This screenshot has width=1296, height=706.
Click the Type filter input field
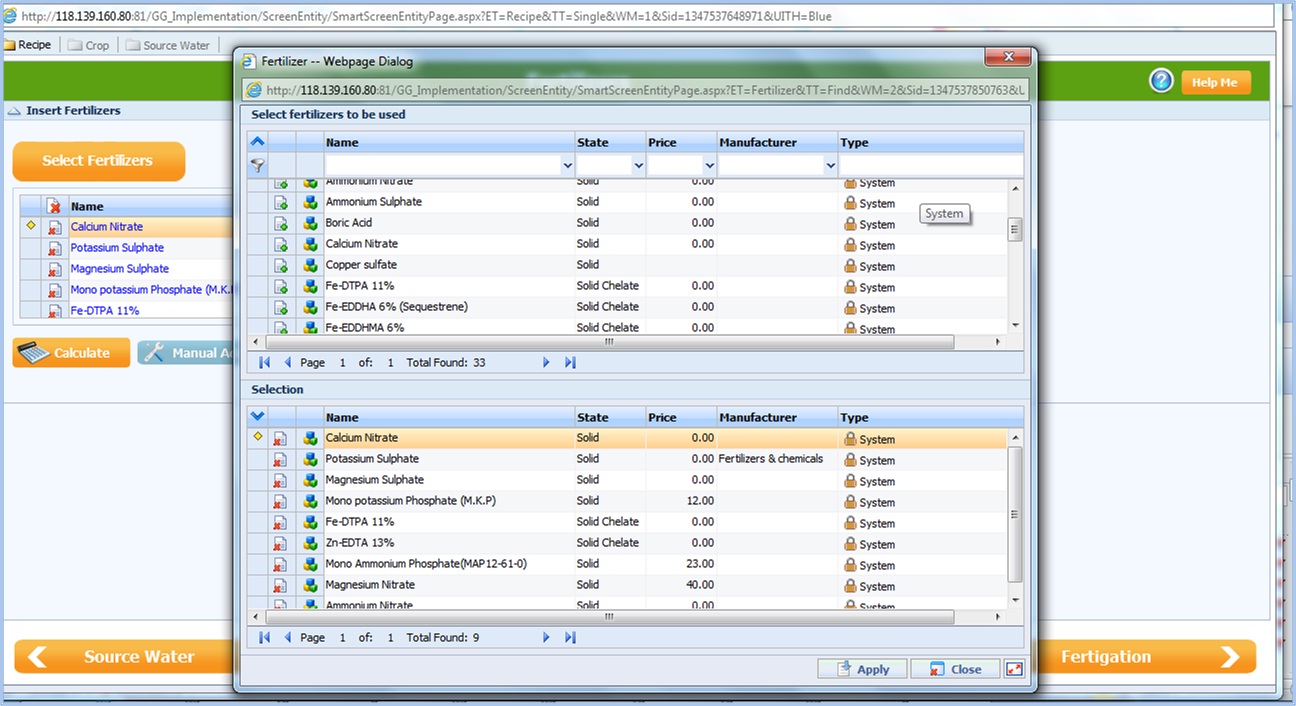click(x=931, y=166)
